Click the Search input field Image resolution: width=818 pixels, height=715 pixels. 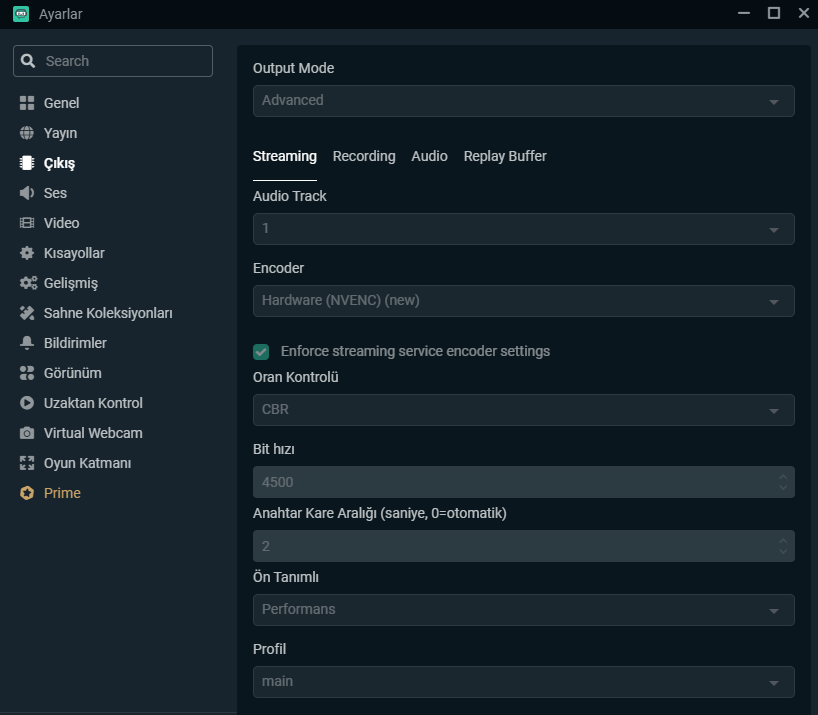[113, 61]
